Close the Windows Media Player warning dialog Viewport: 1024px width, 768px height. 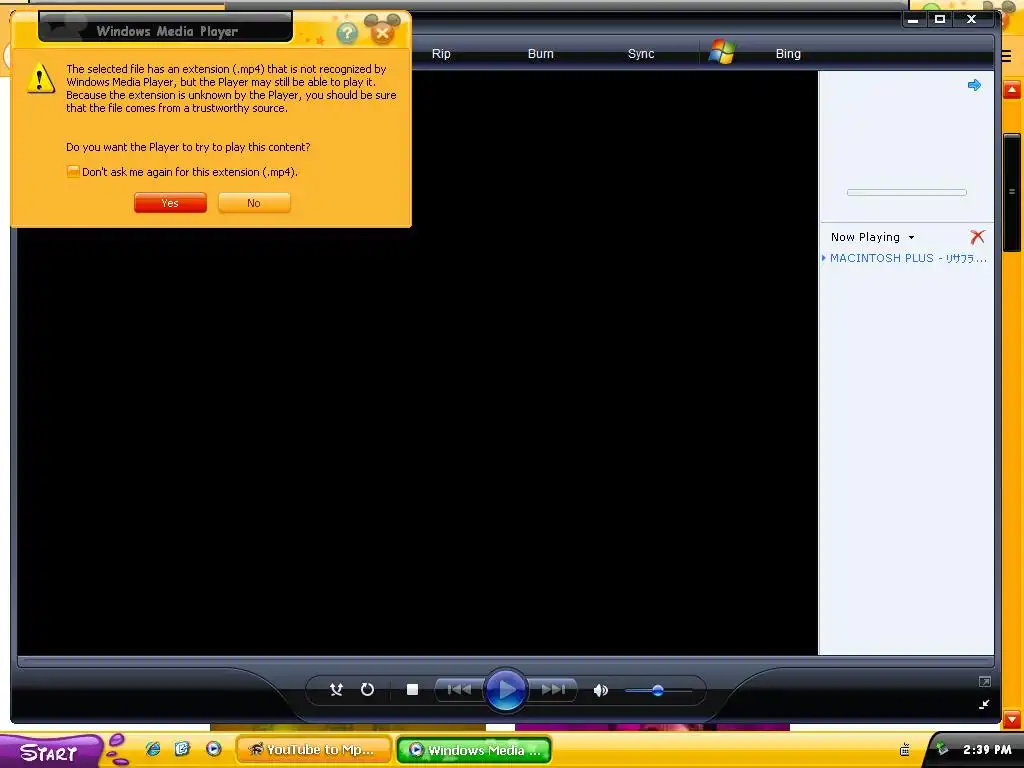[x=383, y=33]
